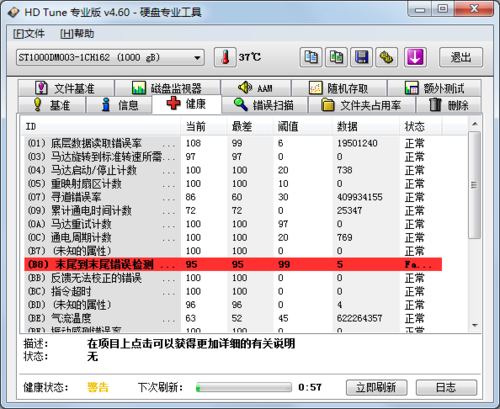Save screenshot with the floppy disk icon
This screenshot has height=409, width=500.
tap(361, 57)
